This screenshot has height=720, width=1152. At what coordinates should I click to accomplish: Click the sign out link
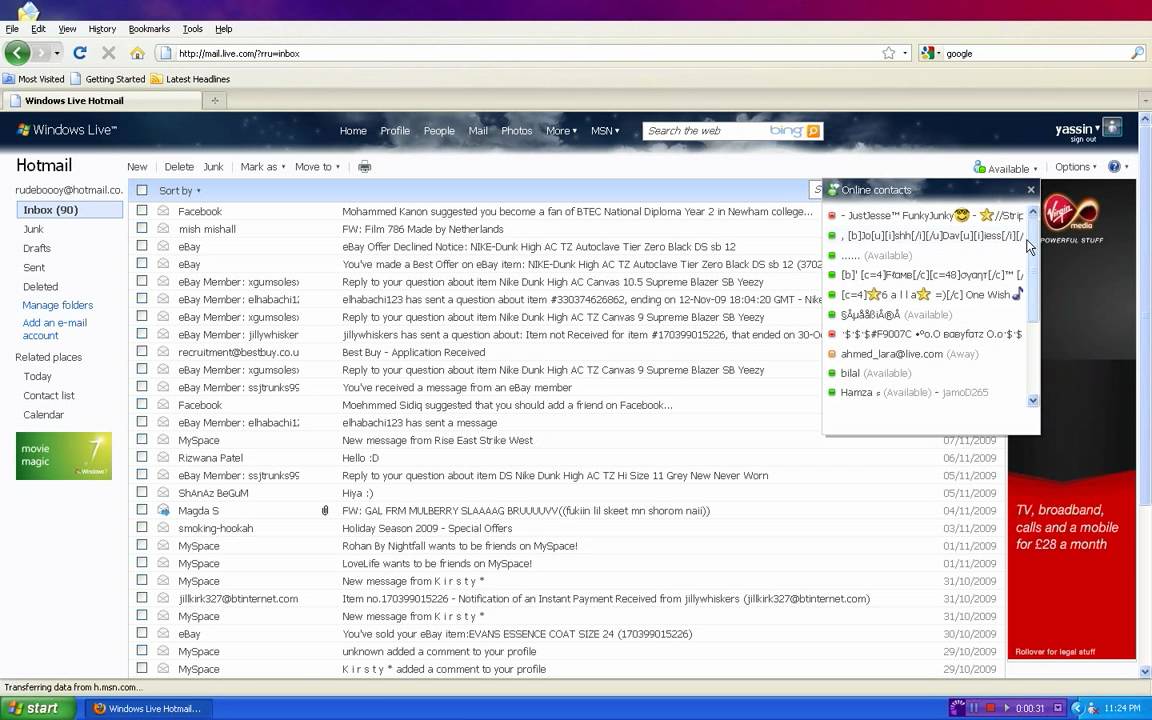[x=1083, y=140]
